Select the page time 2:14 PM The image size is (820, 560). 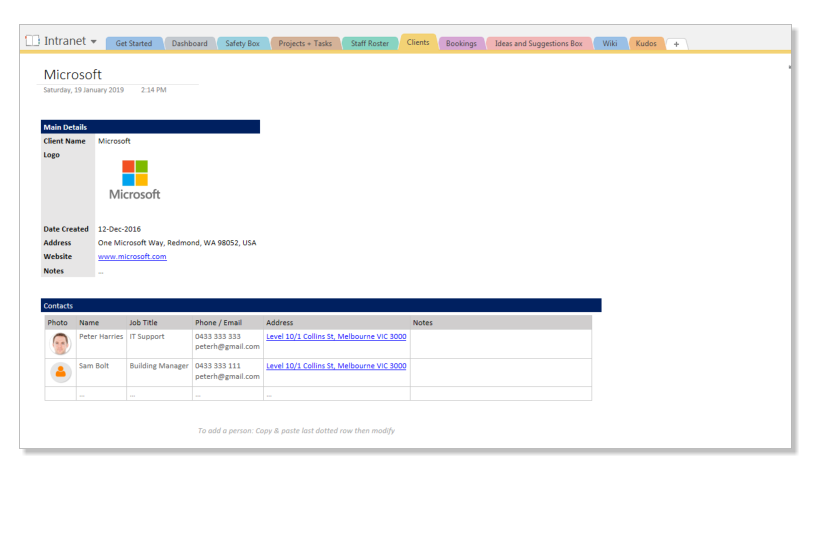(154, 90)
